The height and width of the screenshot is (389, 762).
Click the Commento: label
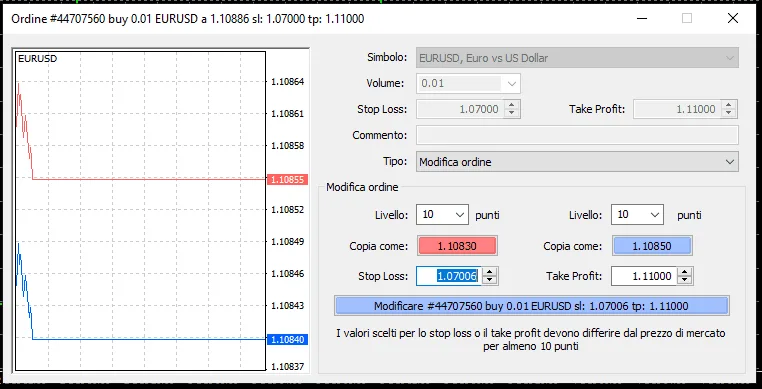click(380, 135)
